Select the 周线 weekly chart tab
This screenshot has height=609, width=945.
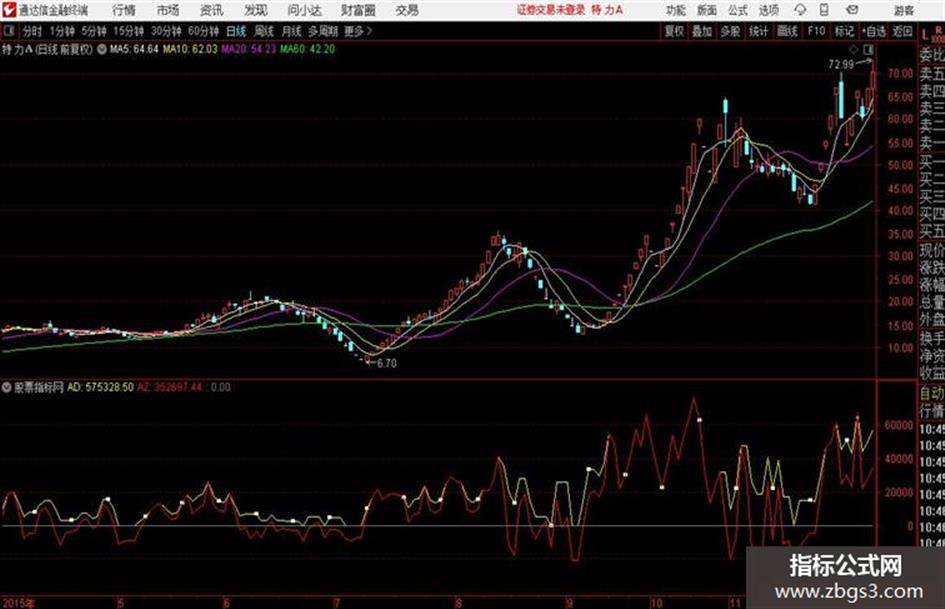point(264,31)
